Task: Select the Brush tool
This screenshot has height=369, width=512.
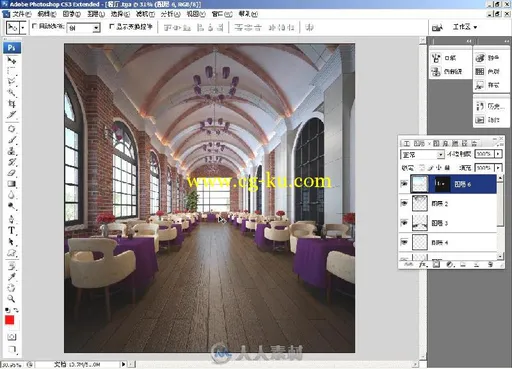Action: (x=12, y=140)
